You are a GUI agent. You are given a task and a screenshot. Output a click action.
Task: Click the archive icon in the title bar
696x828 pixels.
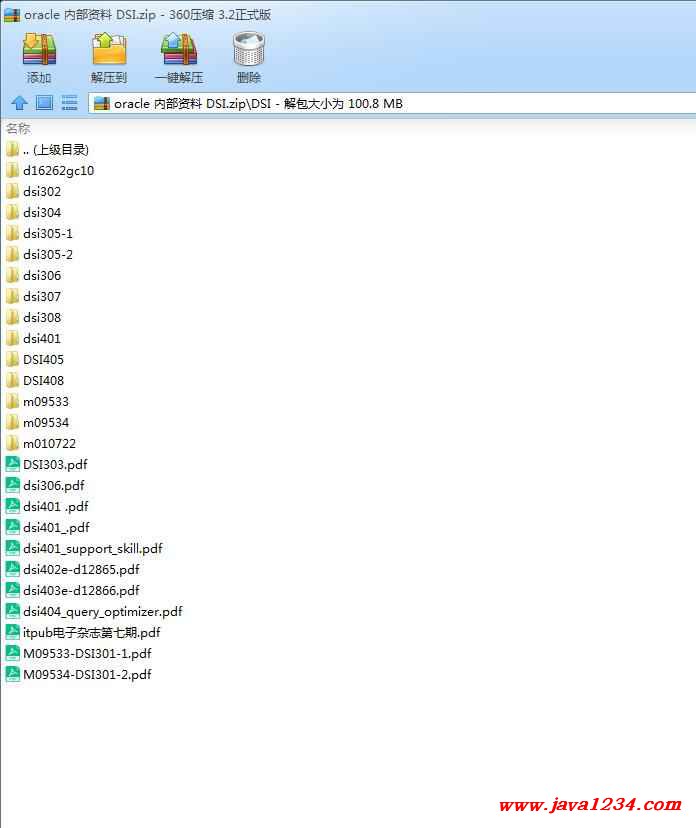pyautogui.click(x=12, y=15)
